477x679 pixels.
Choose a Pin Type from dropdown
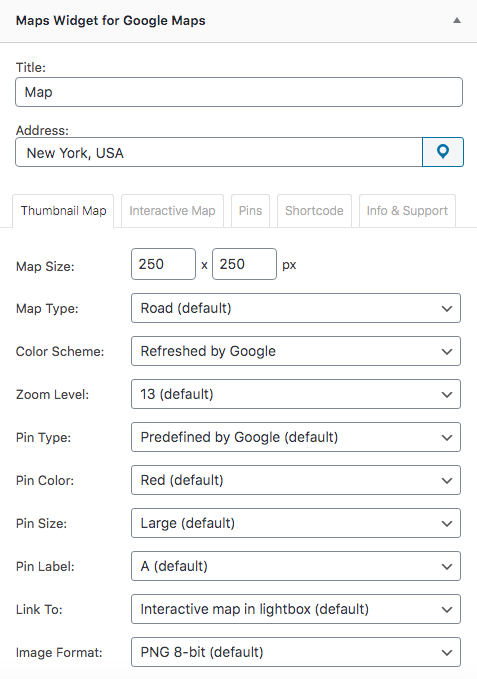coord(296,437)
